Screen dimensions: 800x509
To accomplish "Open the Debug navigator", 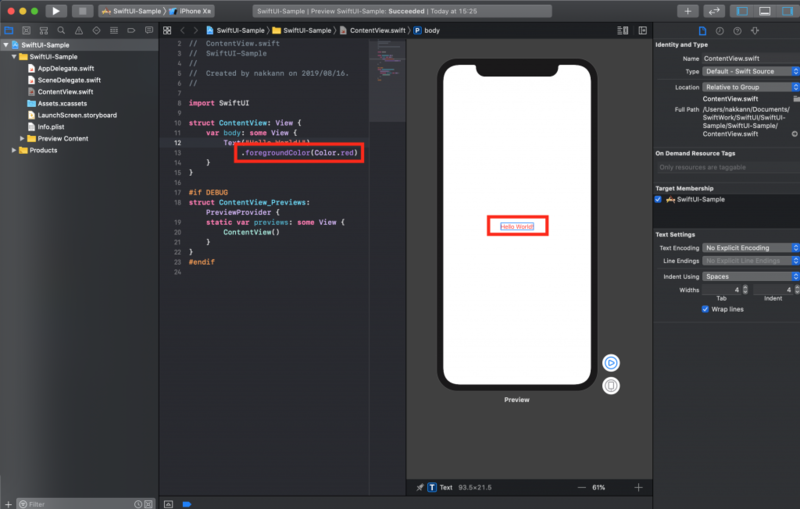I will pos(114,30).
